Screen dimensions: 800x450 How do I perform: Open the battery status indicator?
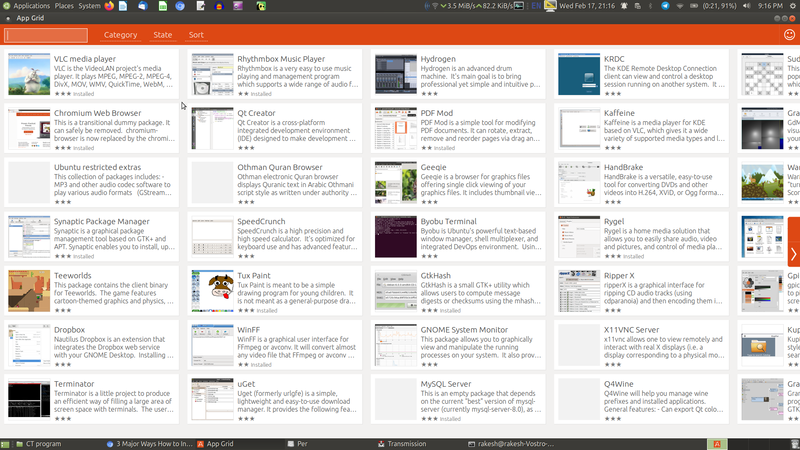(x=694, y=6)
